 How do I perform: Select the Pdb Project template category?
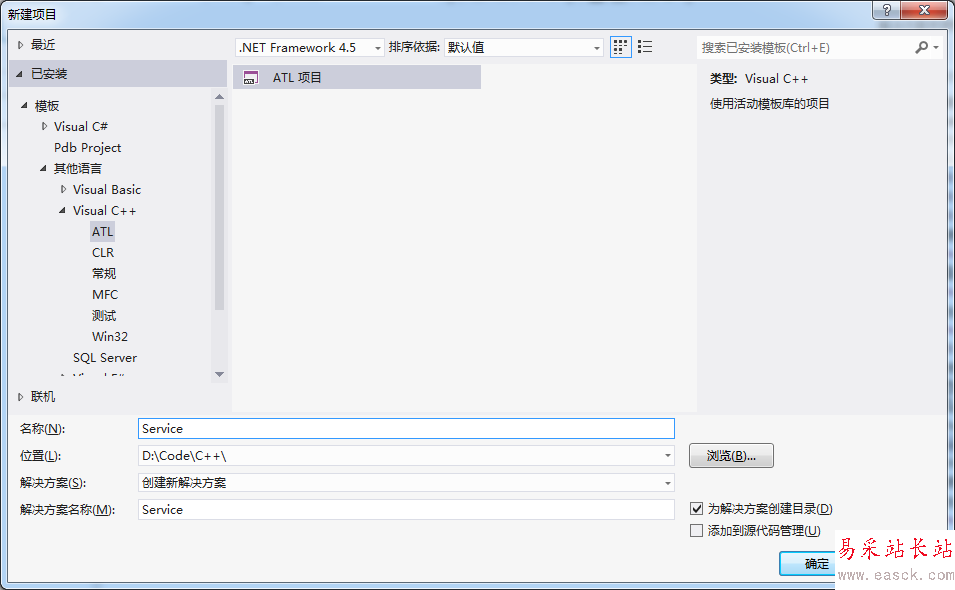[87, 147]
